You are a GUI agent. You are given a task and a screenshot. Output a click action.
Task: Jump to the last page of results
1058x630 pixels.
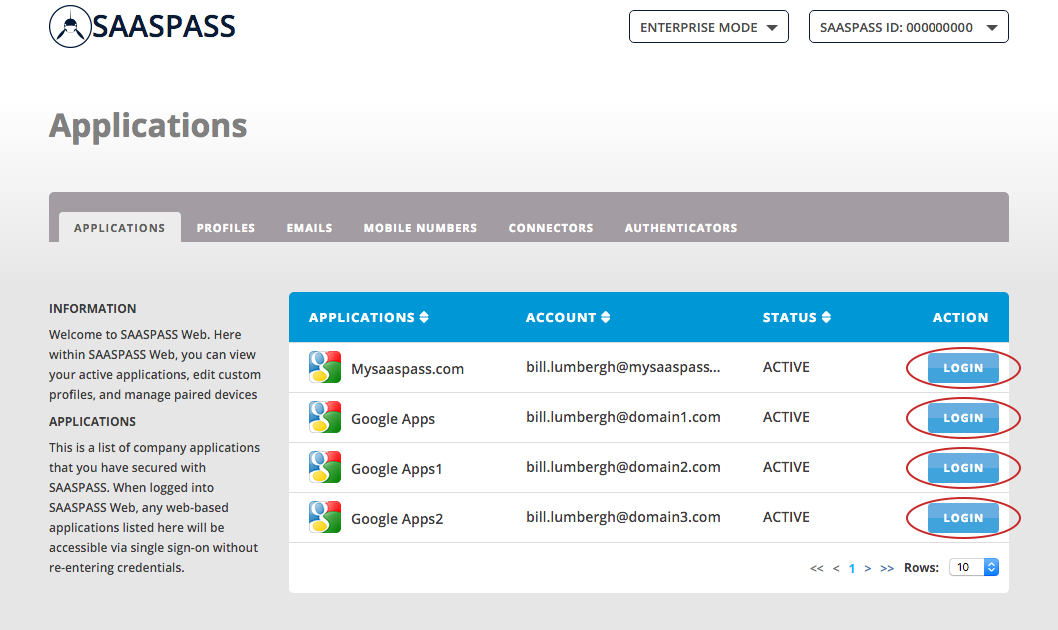tap(887, 568)
